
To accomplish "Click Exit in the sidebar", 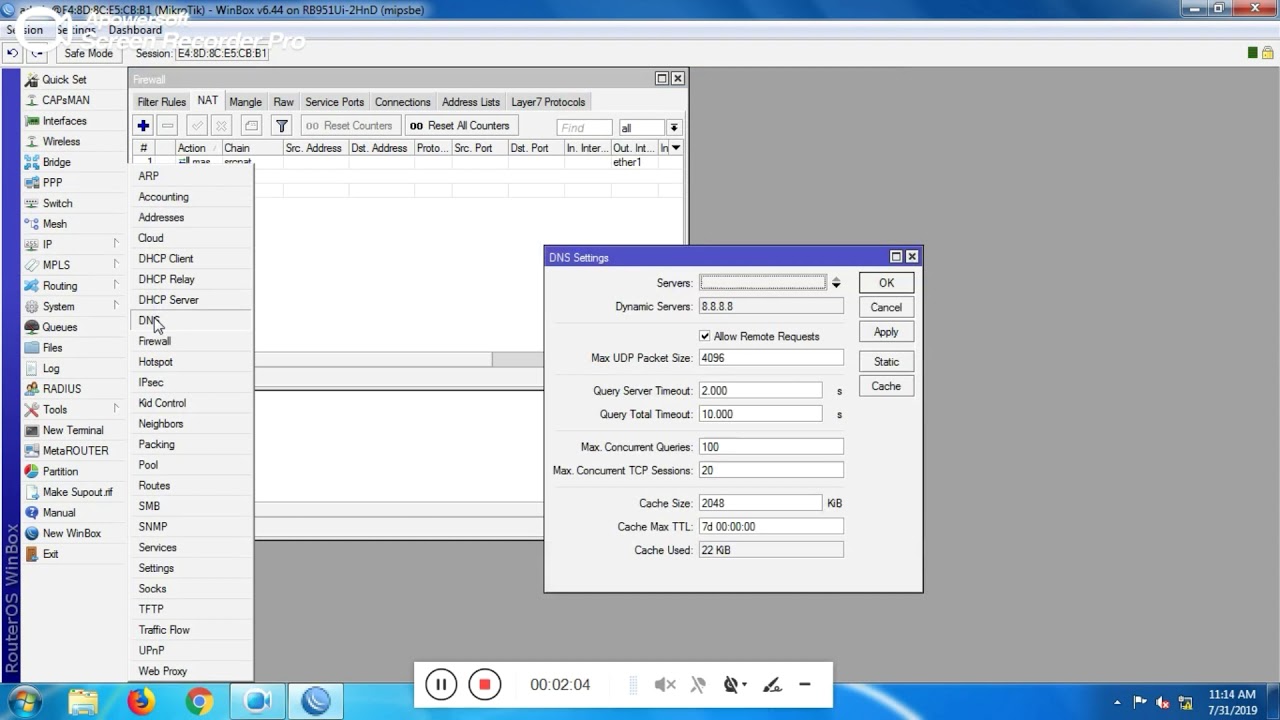I will point(51,554).
